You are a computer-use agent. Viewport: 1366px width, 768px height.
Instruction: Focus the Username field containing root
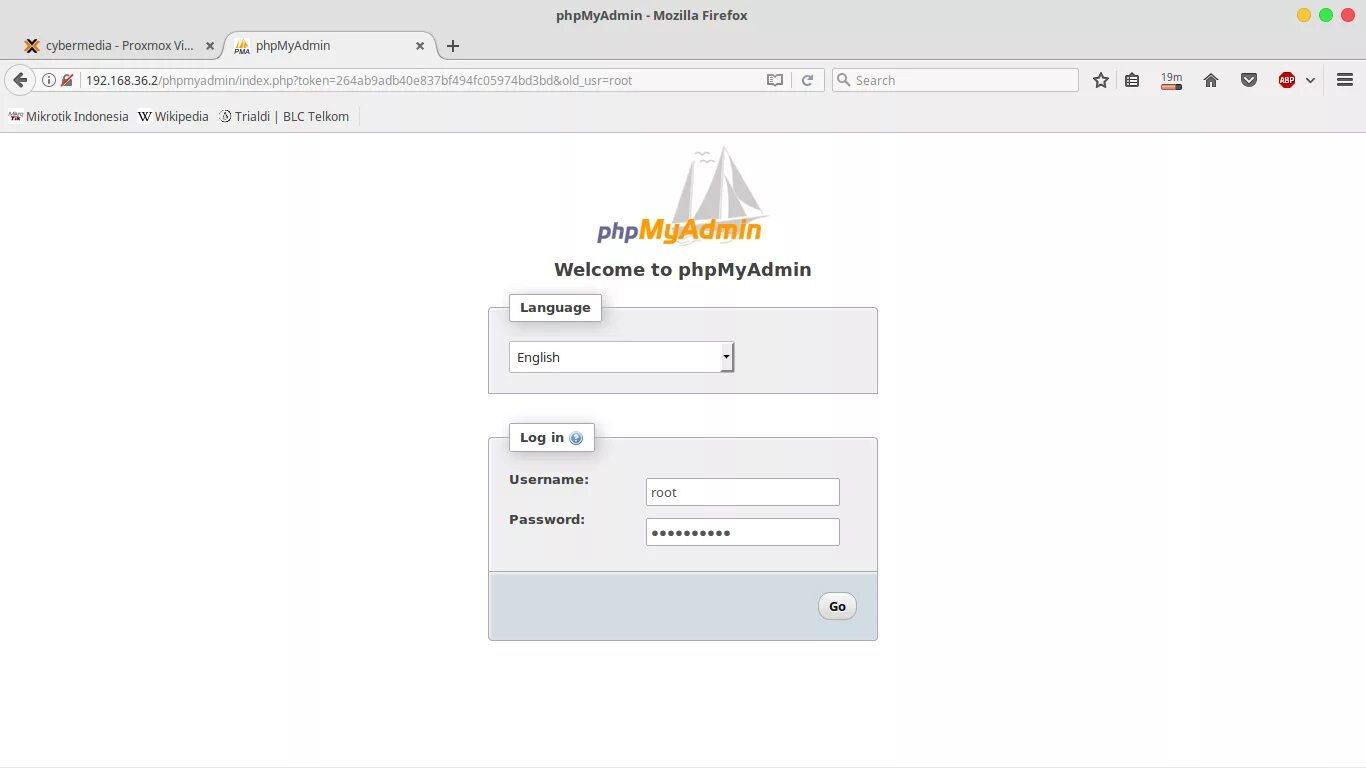(742, 492)
